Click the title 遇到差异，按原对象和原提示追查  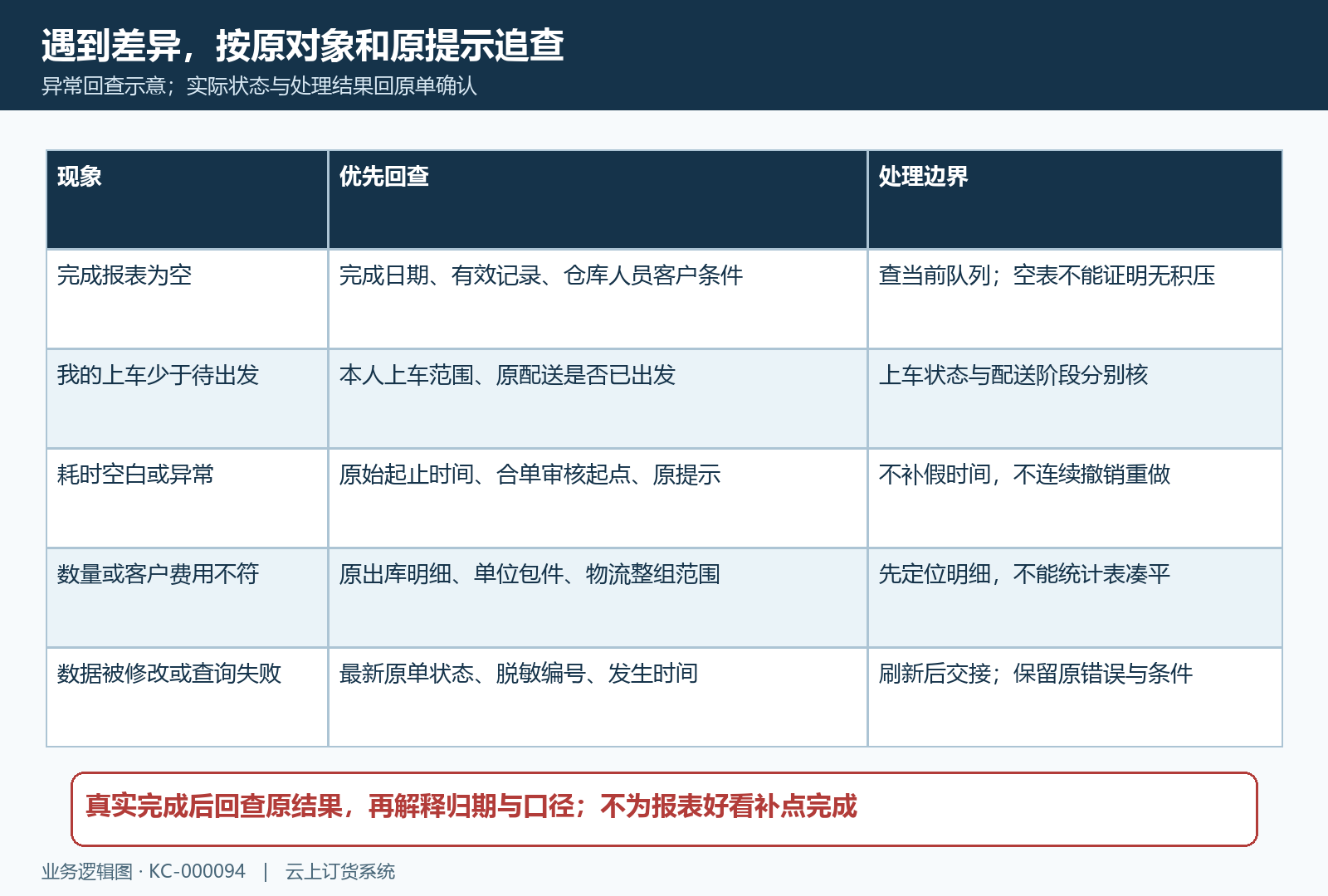coord(303,46)
